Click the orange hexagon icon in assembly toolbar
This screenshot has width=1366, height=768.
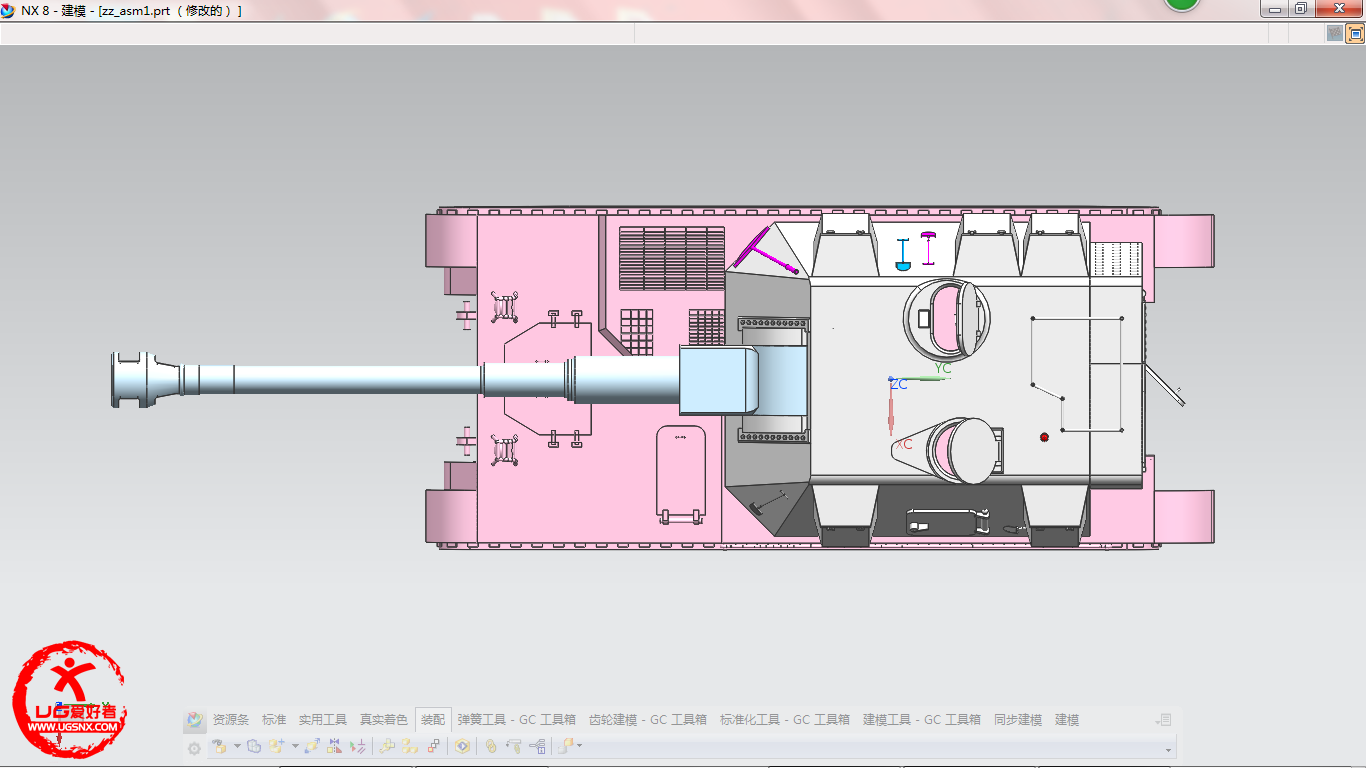[x=462, y=746]
